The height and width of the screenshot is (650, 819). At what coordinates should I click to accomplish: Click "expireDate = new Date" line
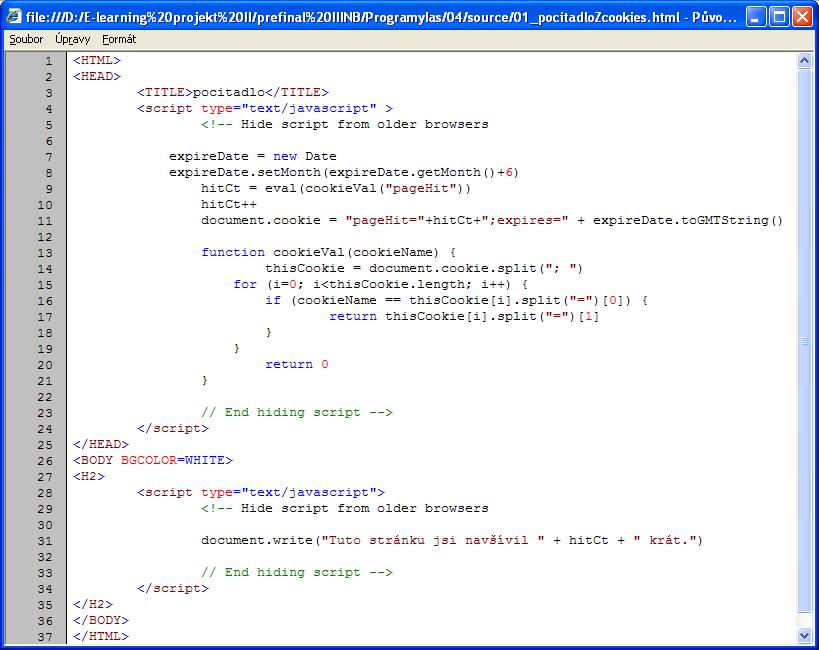pyautogui.click(x=253, y=156)
